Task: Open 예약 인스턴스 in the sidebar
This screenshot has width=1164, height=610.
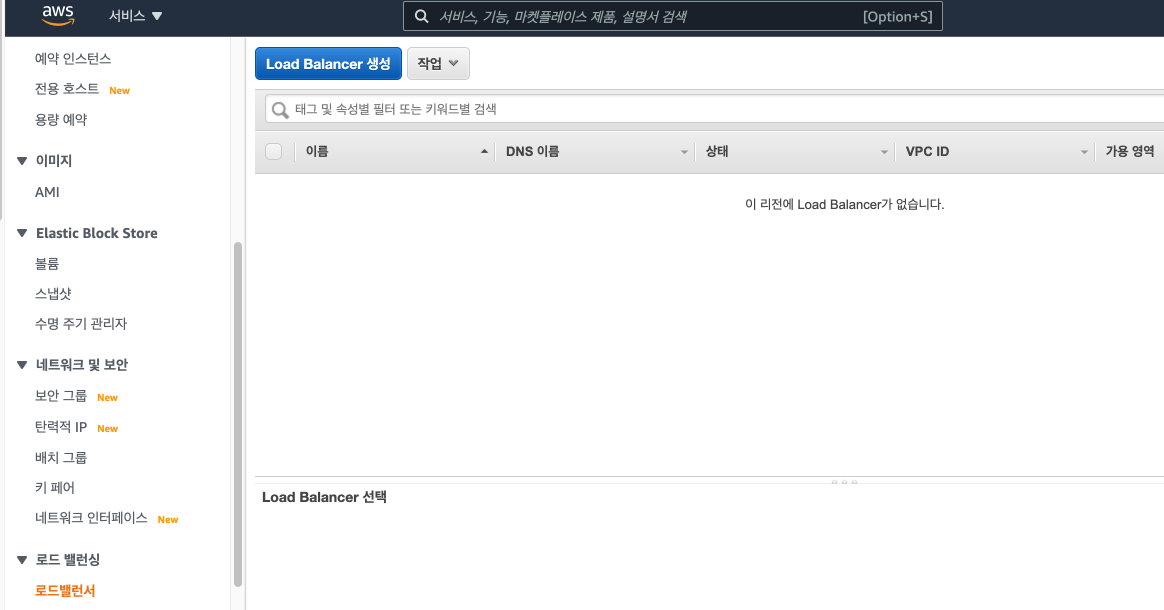Action: tap(73, 59)
